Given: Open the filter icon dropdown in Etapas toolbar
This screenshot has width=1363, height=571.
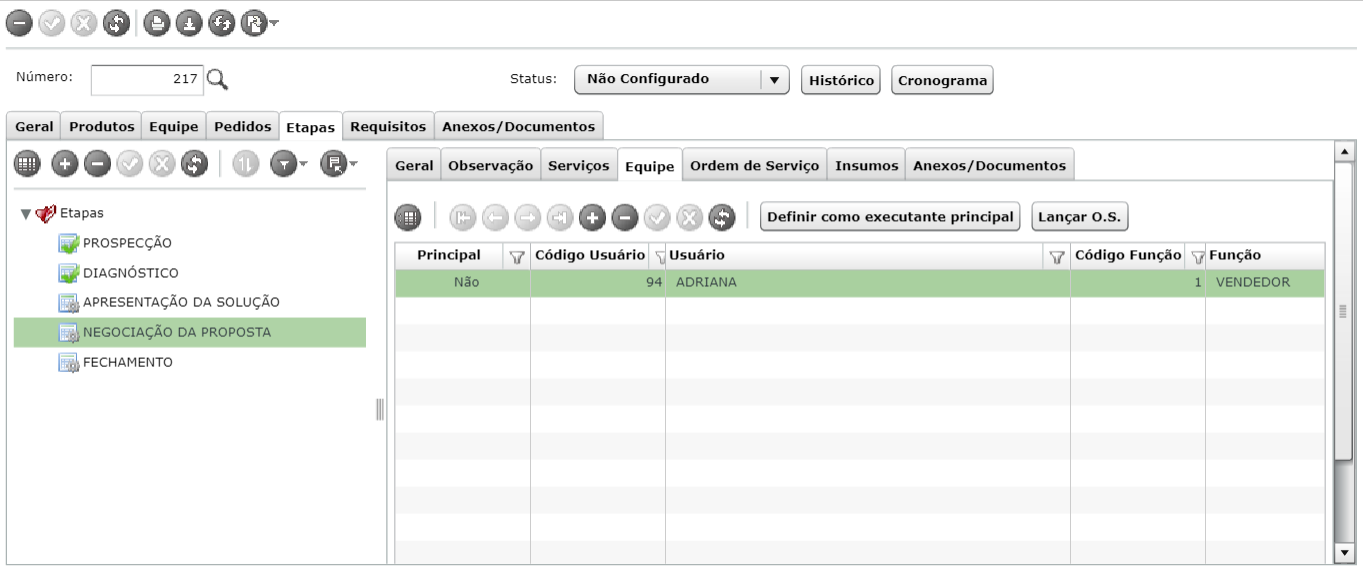Looking at the screenshot, I should tap(290, 164).
